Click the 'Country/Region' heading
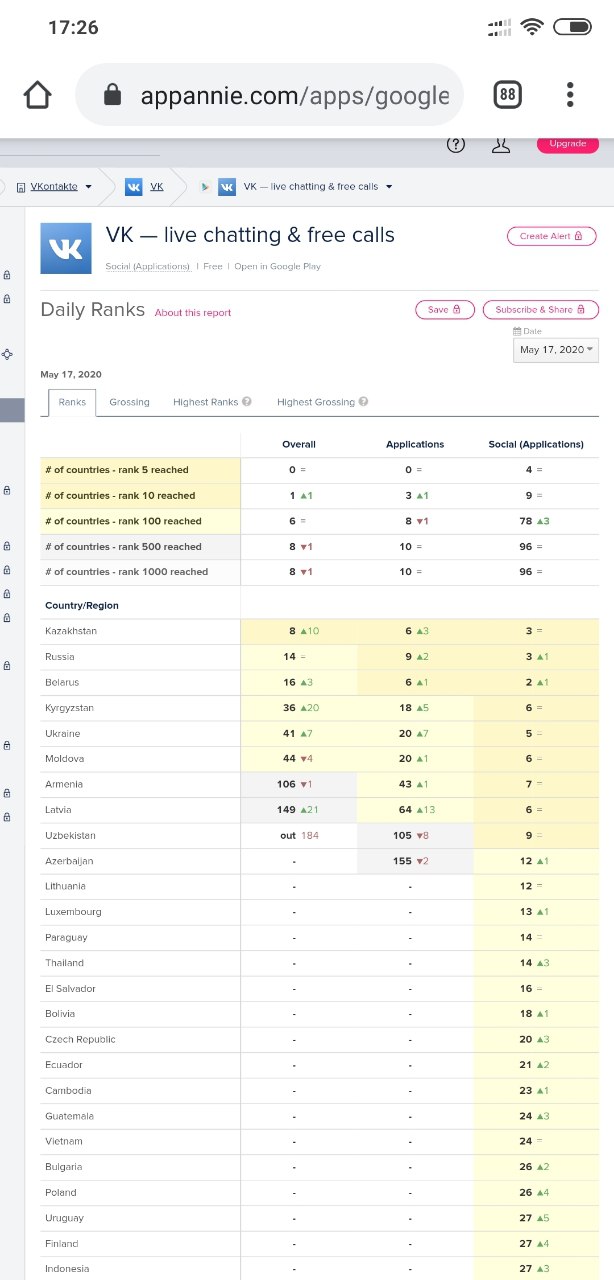Image resolution: width=614 pixels, height=1280 pixels. coord(82,606)
